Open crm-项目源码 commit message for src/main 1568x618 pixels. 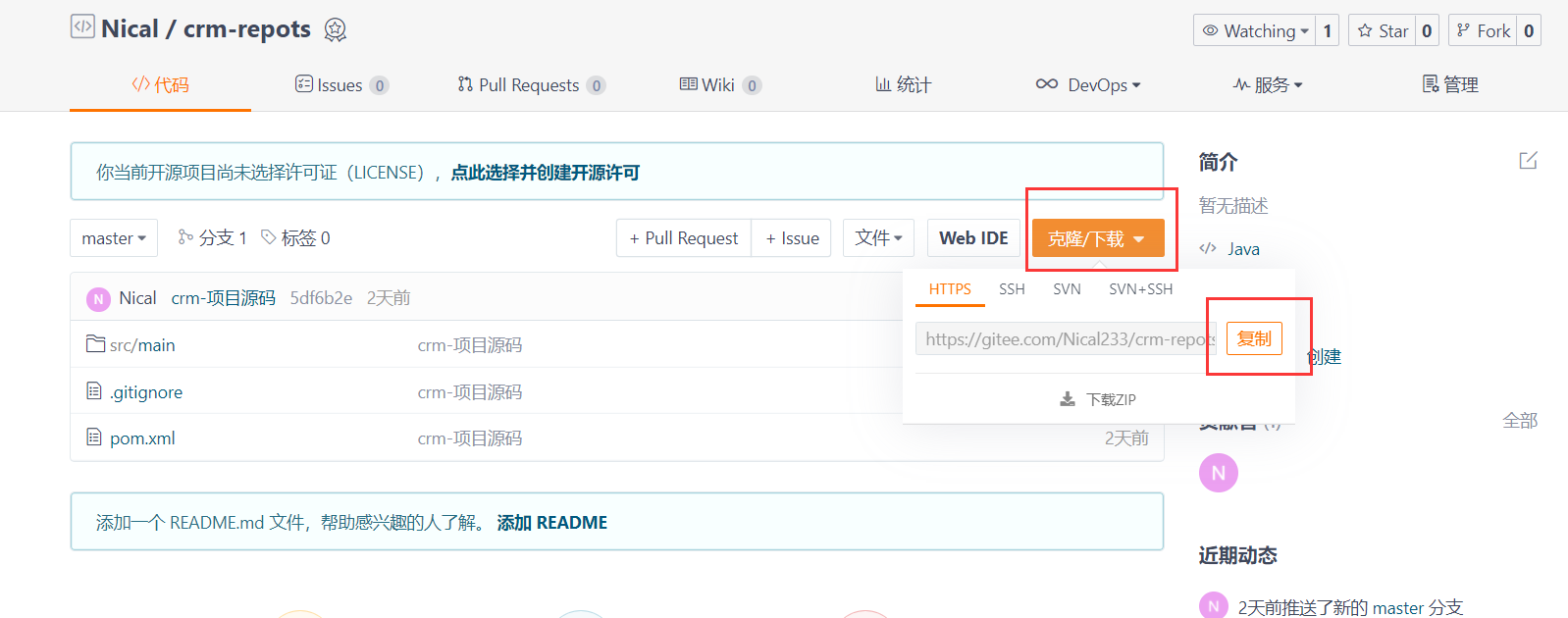pos(470,345)
